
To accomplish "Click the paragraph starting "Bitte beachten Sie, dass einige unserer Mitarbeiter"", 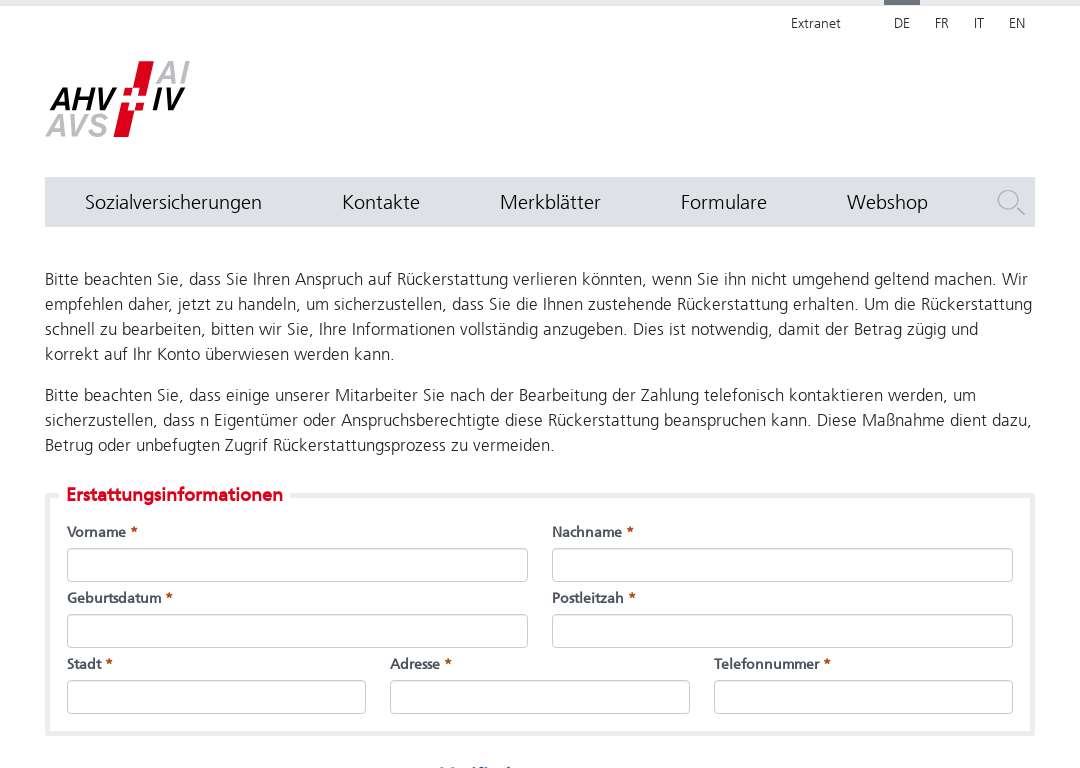I will click(x=539, y=420).
